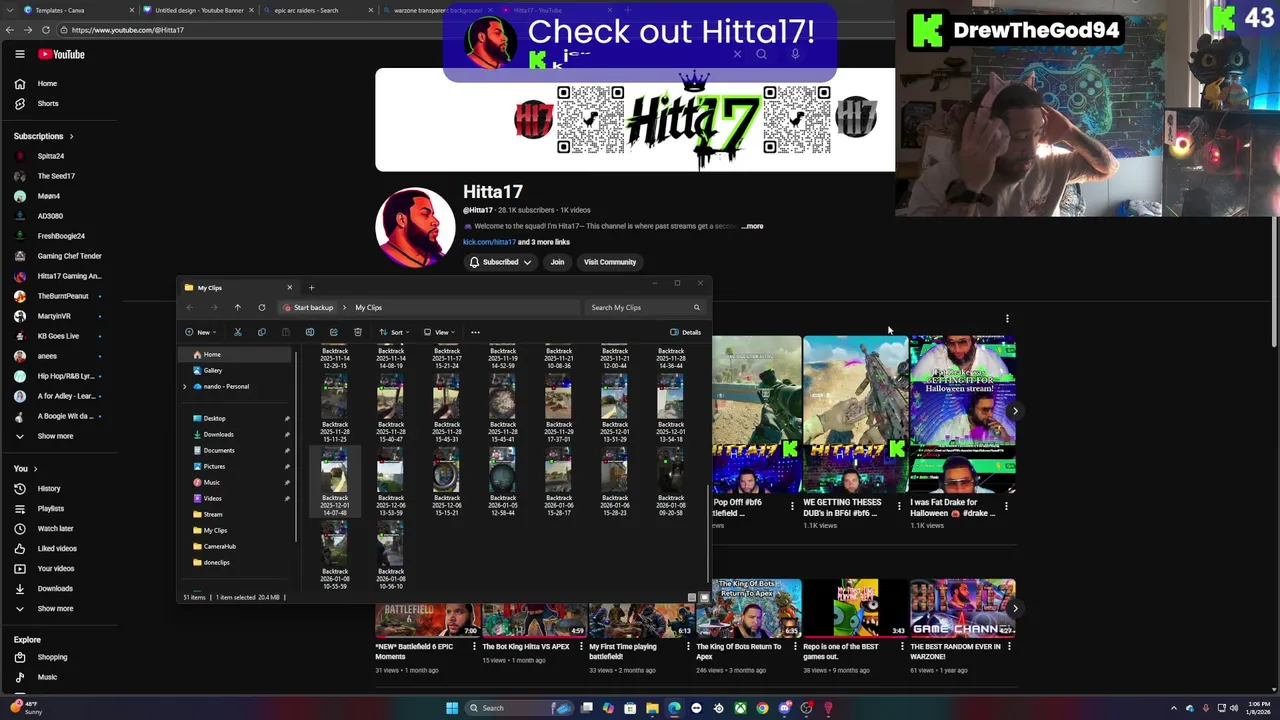Open Liked videos in YouTube sidebar
This screenshot has width=1280, height=720.
pos(56,548)
